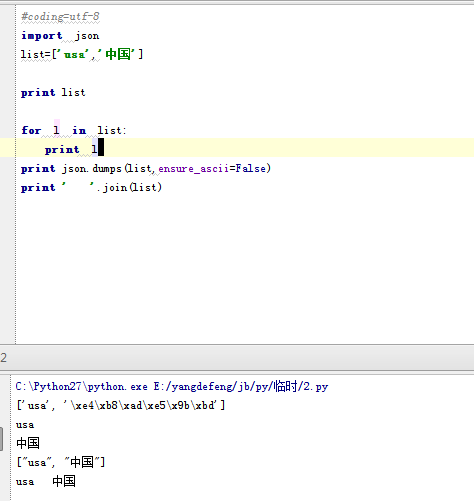Viewport: 474px width, 501px height.
Task: Click the editor gutter beside the for line
Action: coord(8,130)
